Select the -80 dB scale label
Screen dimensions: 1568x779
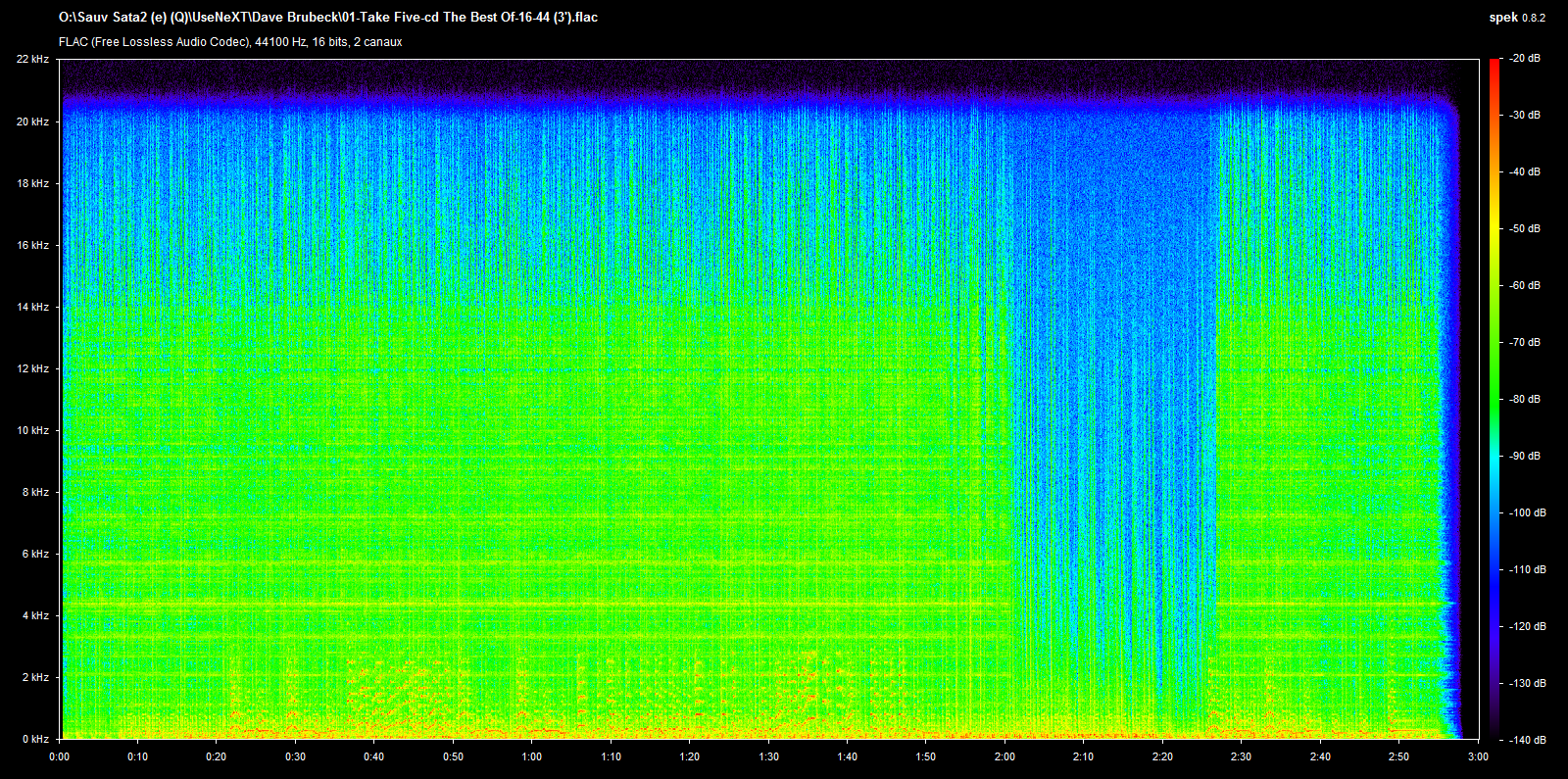click(x=1525, y=400)
